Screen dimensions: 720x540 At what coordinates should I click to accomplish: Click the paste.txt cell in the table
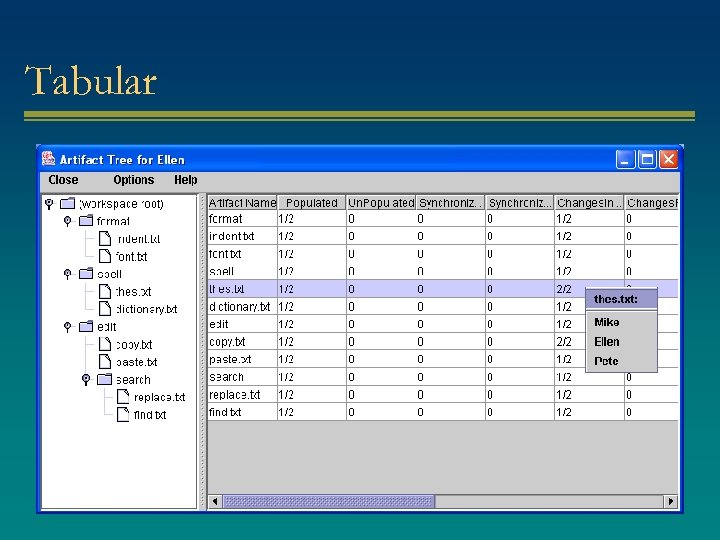pyautogui.click(x=242, y=359)
